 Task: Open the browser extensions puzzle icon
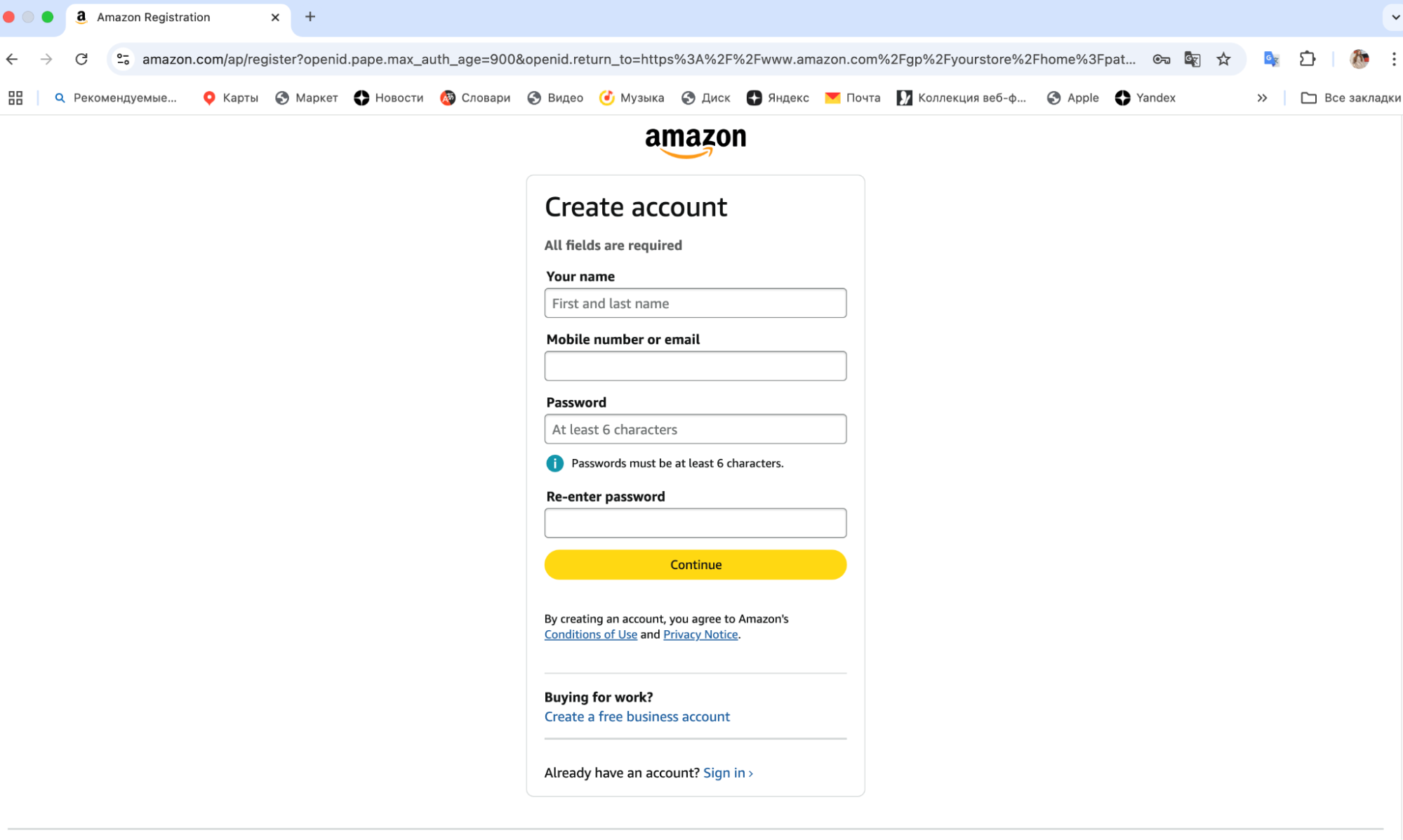pos(1307,59)
